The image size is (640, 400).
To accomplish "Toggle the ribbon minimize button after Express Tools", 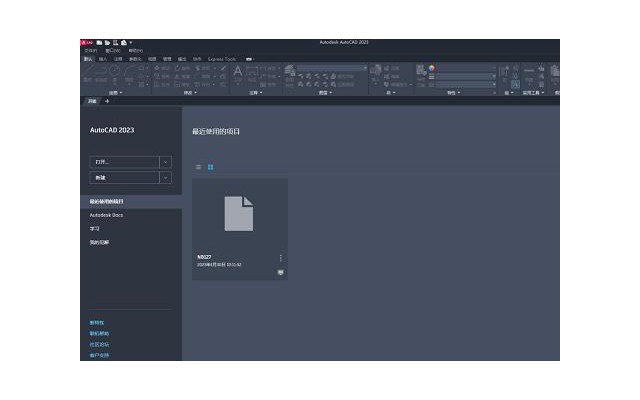I will click(x=249, y=59).
